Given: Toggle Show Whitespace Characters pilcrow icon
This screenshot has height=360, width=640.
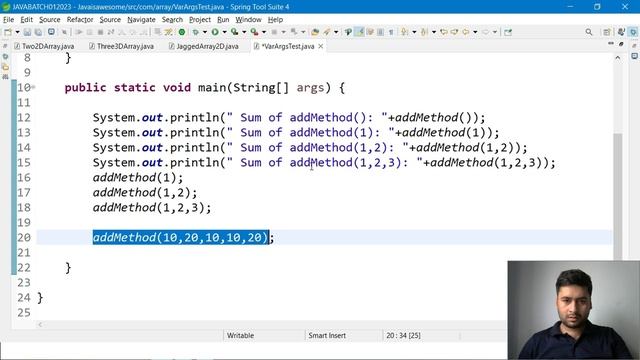Looking at the screenshot, I should [x=391, y=32].
